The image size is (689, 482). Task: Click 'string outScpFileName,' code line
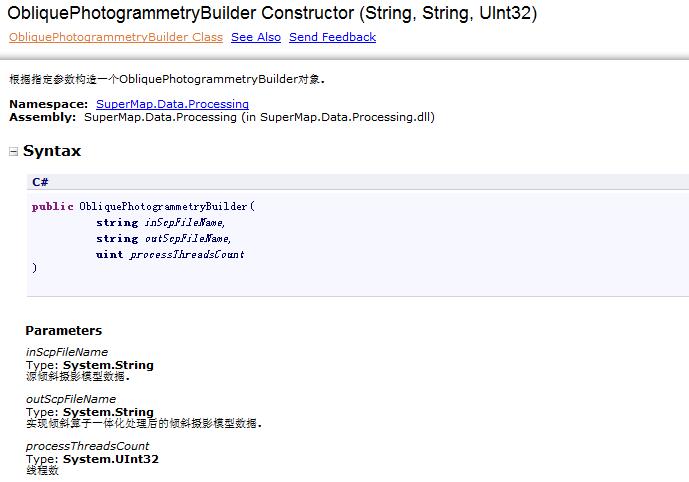[x=163, y=239]
